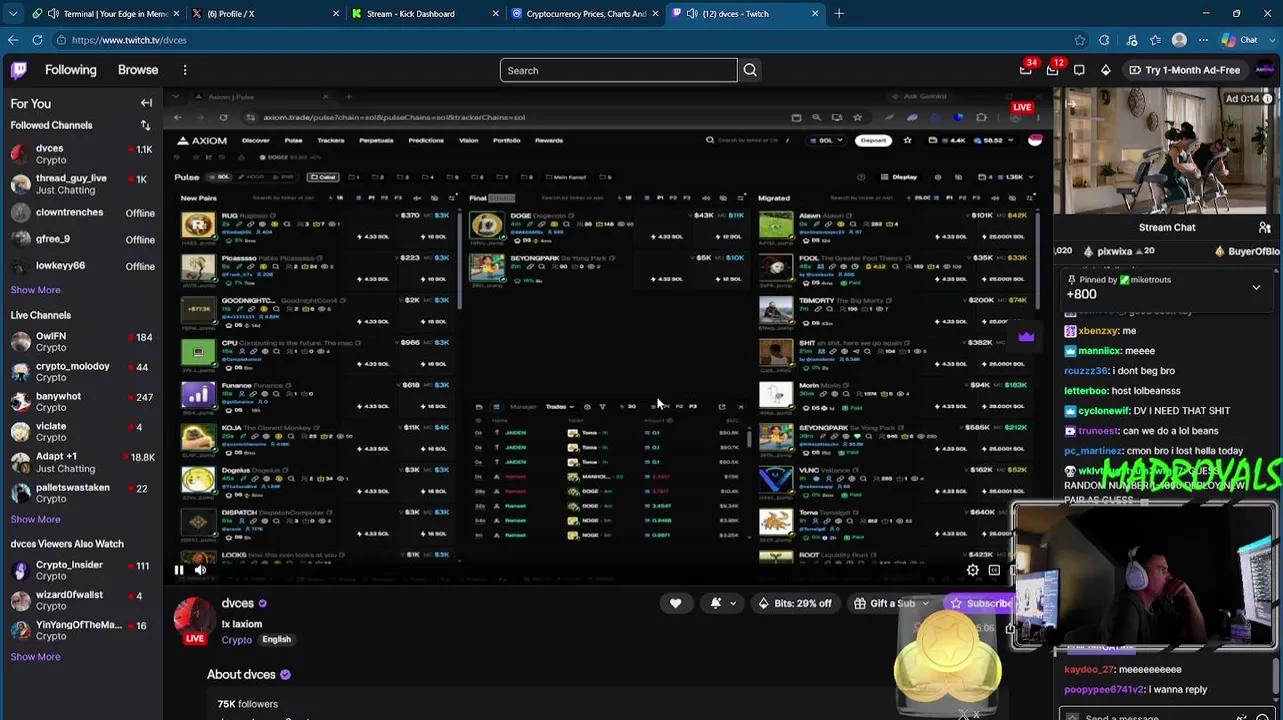Open a new browser tab
Viewport: 1283px width, 720px height.
click(x=839, y=14)
